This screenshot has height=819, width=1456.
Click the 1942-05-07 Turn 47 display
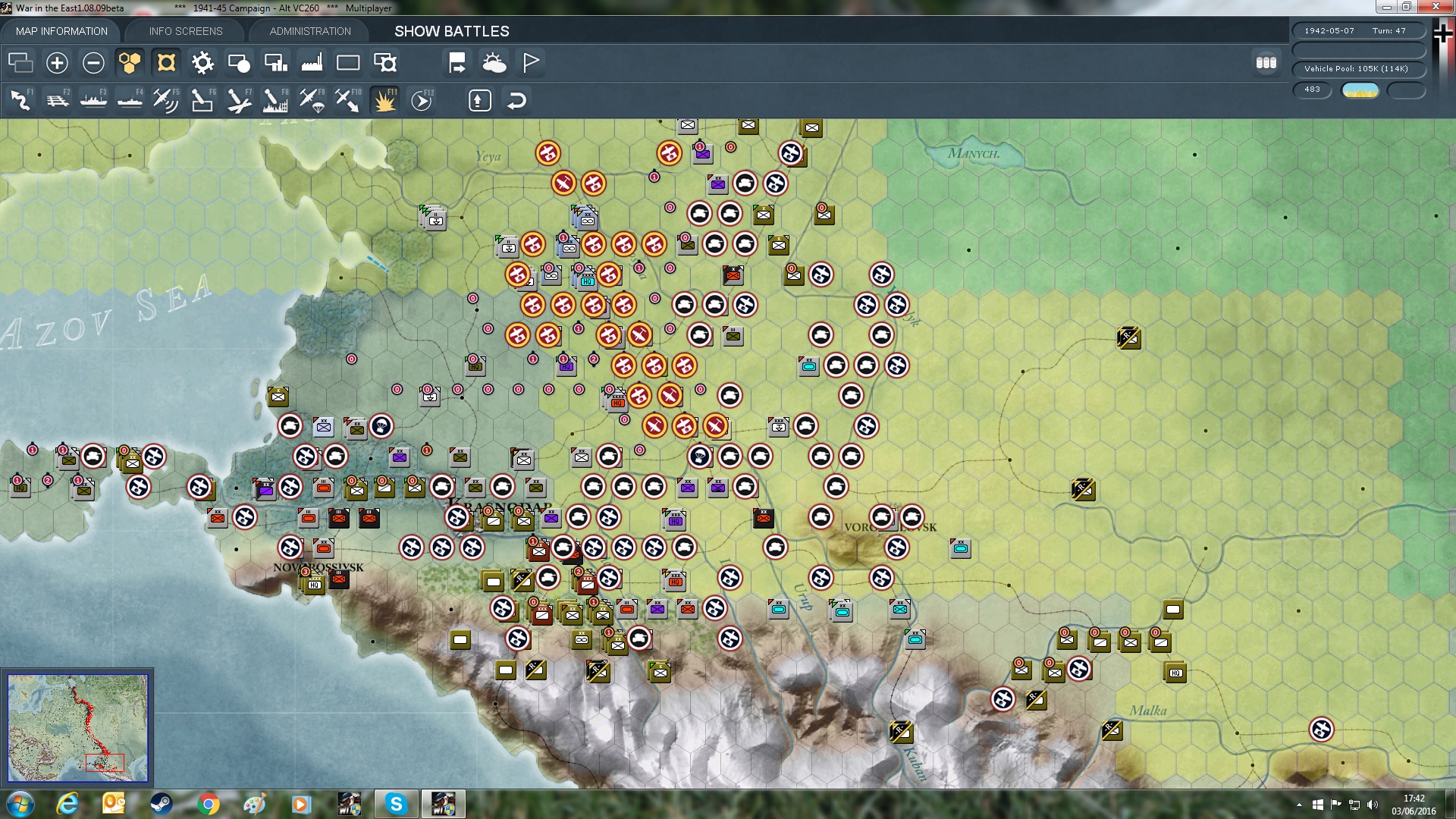point(1358,31)
